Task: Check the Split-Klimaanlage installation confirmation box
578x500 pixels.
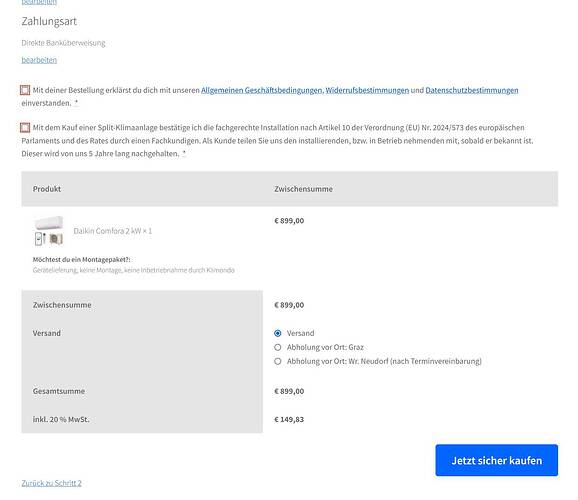Action: pos(25,128)
